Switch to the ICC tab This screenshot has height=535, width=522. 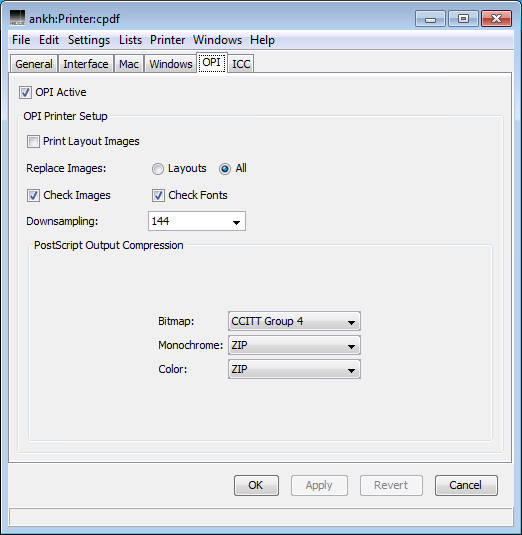point(241,64)
